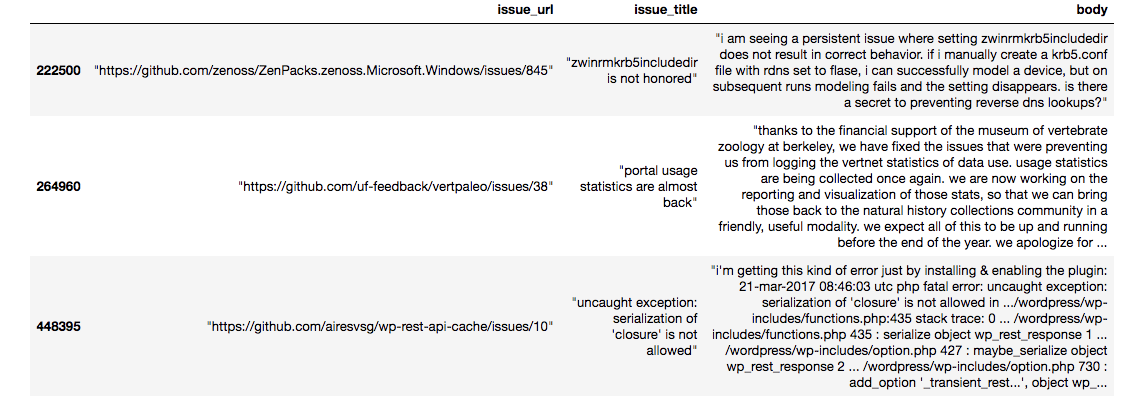This screenshot has height=412, width=1140.
Task: Click the 'zwinrmkrb5includedir is not honored' title cell
Action: pyautogui.click(x=632, y=70)
